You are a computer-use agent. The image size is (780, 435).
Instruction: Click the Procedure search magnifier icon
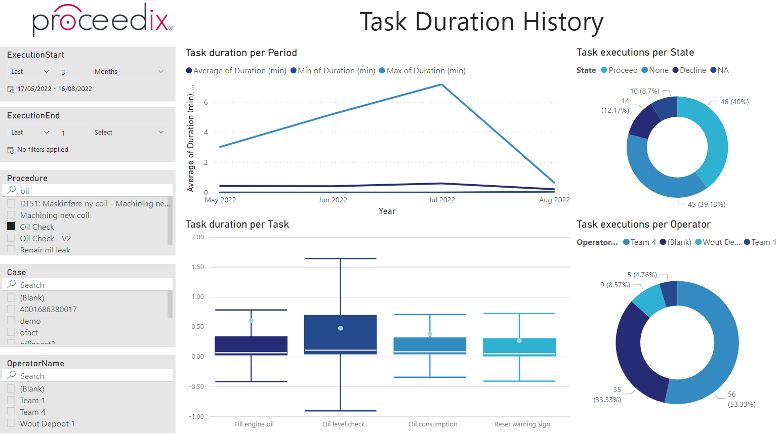[12, 190]
